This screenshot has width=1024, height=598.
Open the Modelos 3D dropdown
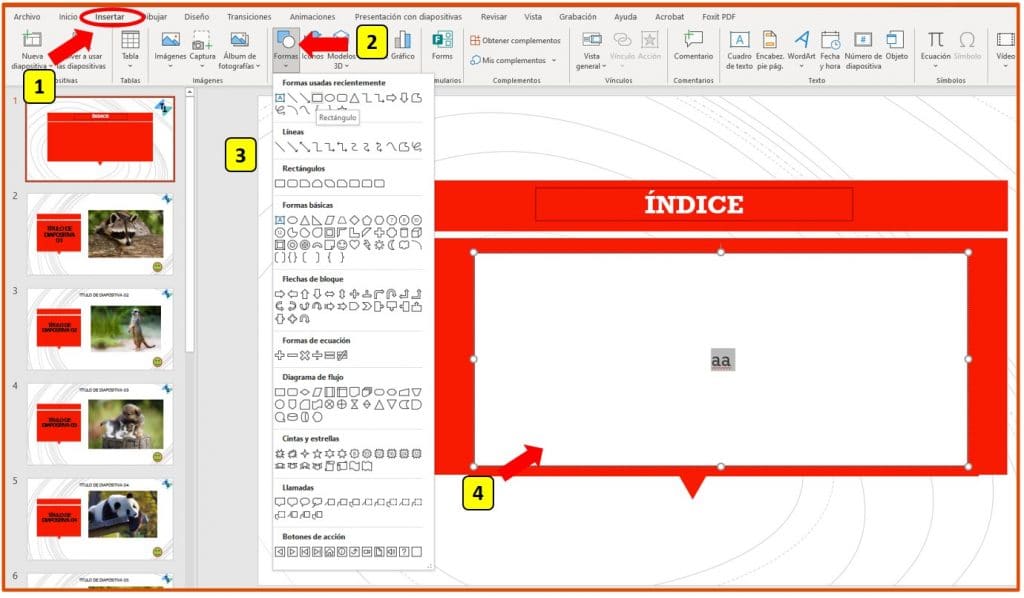coord(347,66)
